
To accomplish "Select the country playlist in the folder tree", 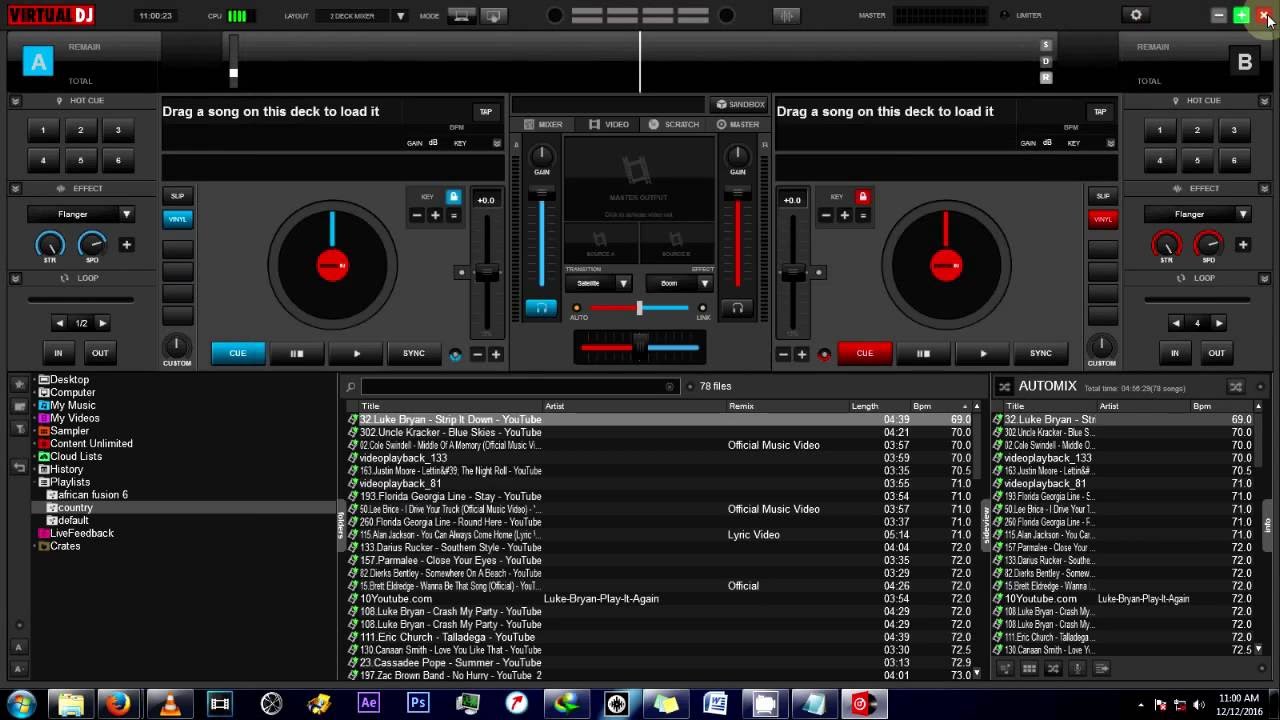I will pyautogui.click(x=75, y=508).
